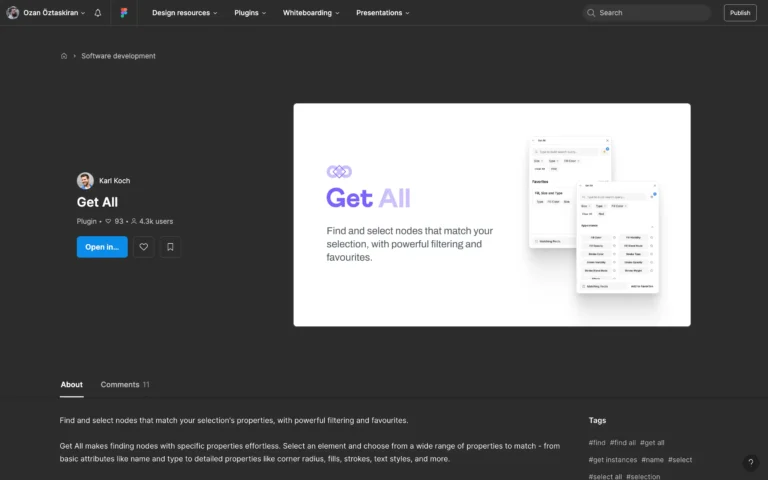
Task: Click the Figma logo icon
Action: (123, 13)
